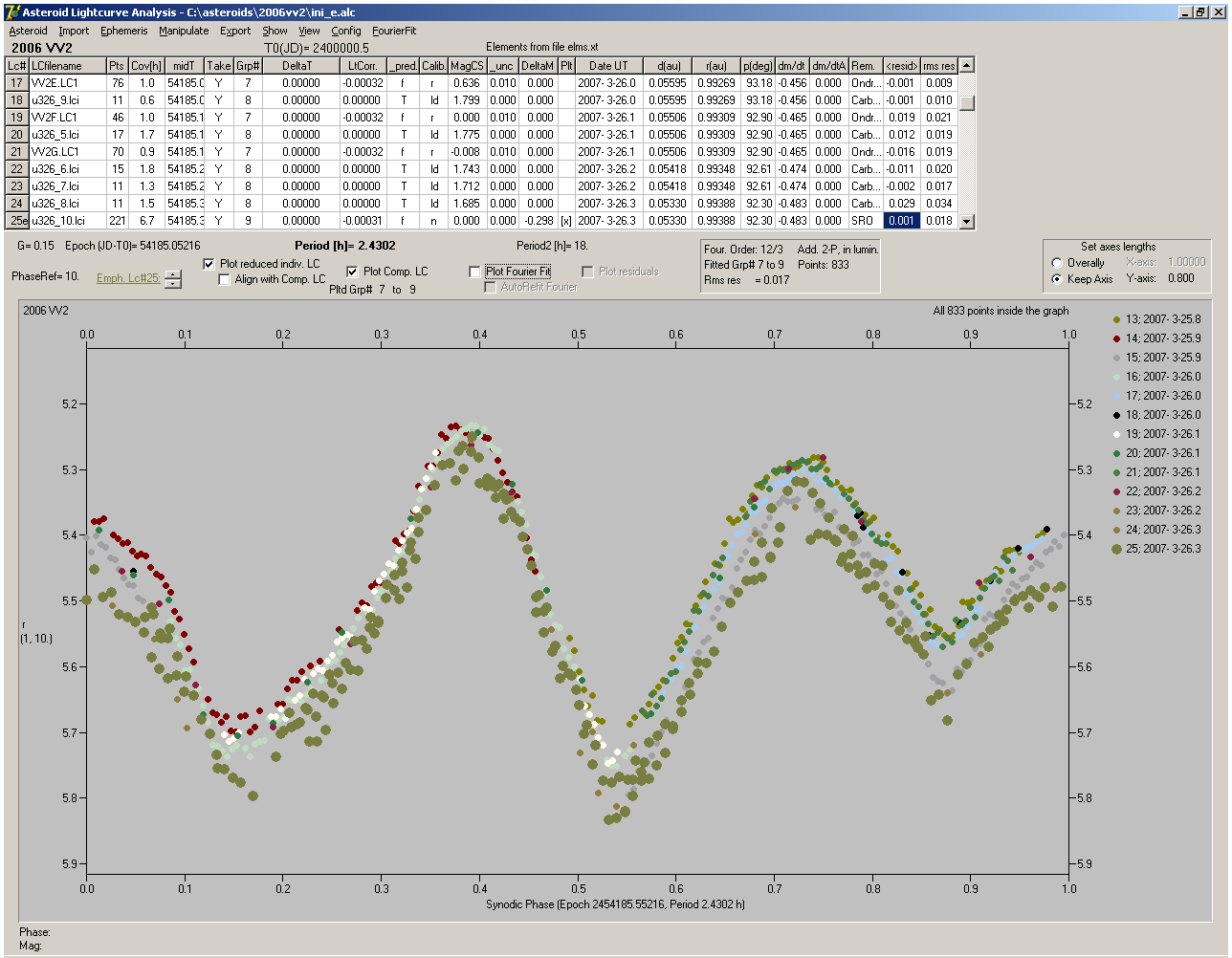This screenshot has height=958, width=1232.
Task: Open the Export menu
Action: pyautogui.click(x=235, y=31)
